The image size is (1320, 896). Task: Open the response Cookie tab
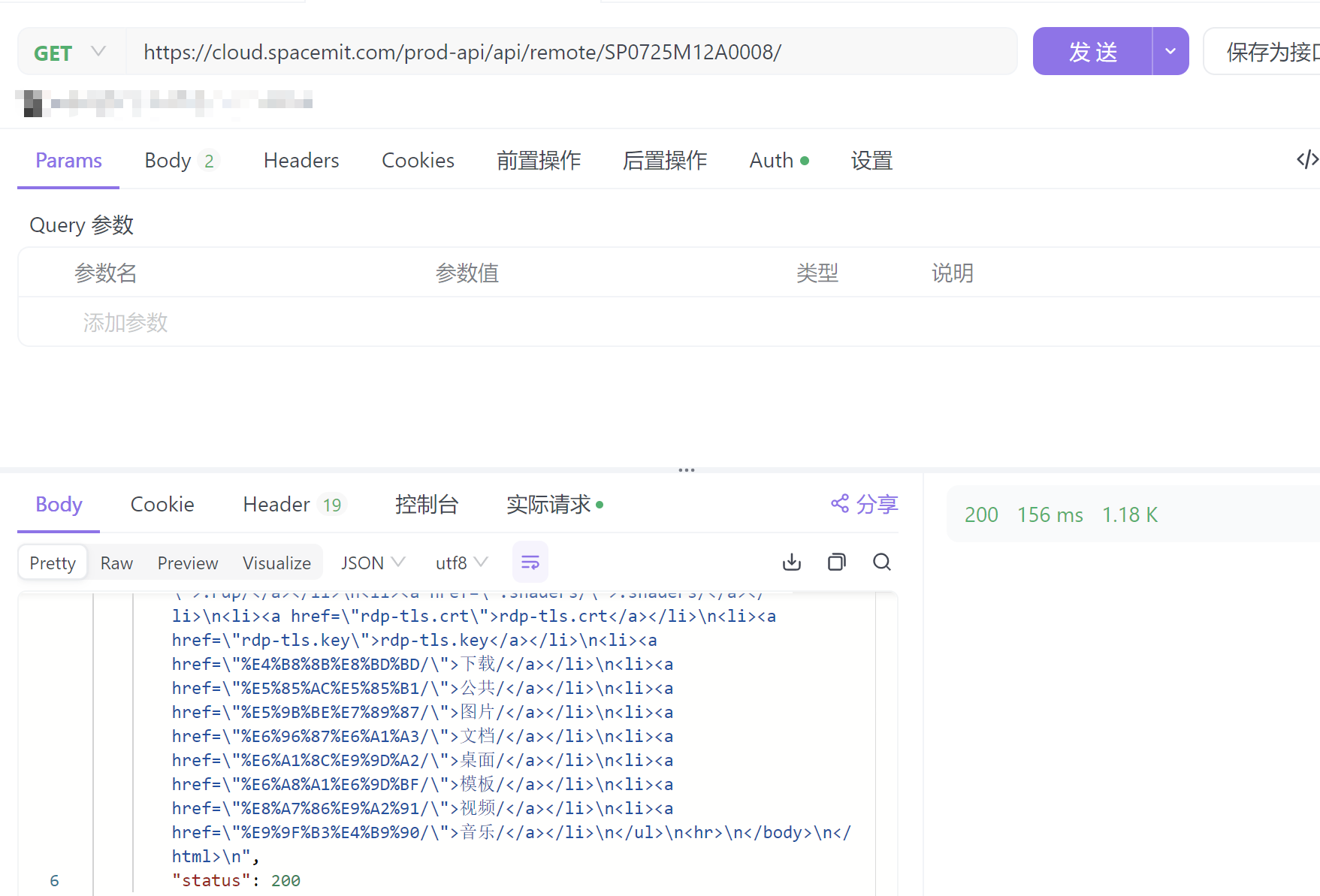pyautogui.click(x=162, y=505)
